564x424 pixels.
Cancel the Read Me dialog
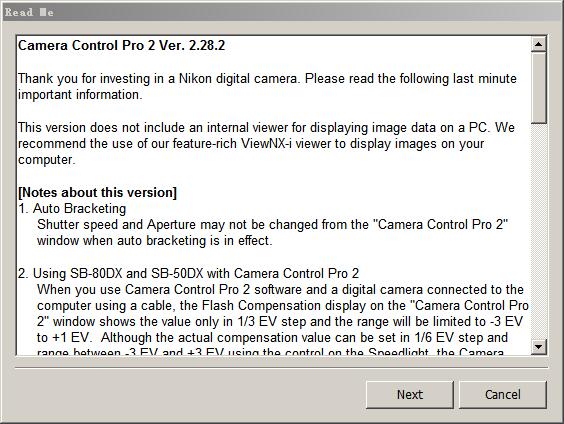click(502, 395)
